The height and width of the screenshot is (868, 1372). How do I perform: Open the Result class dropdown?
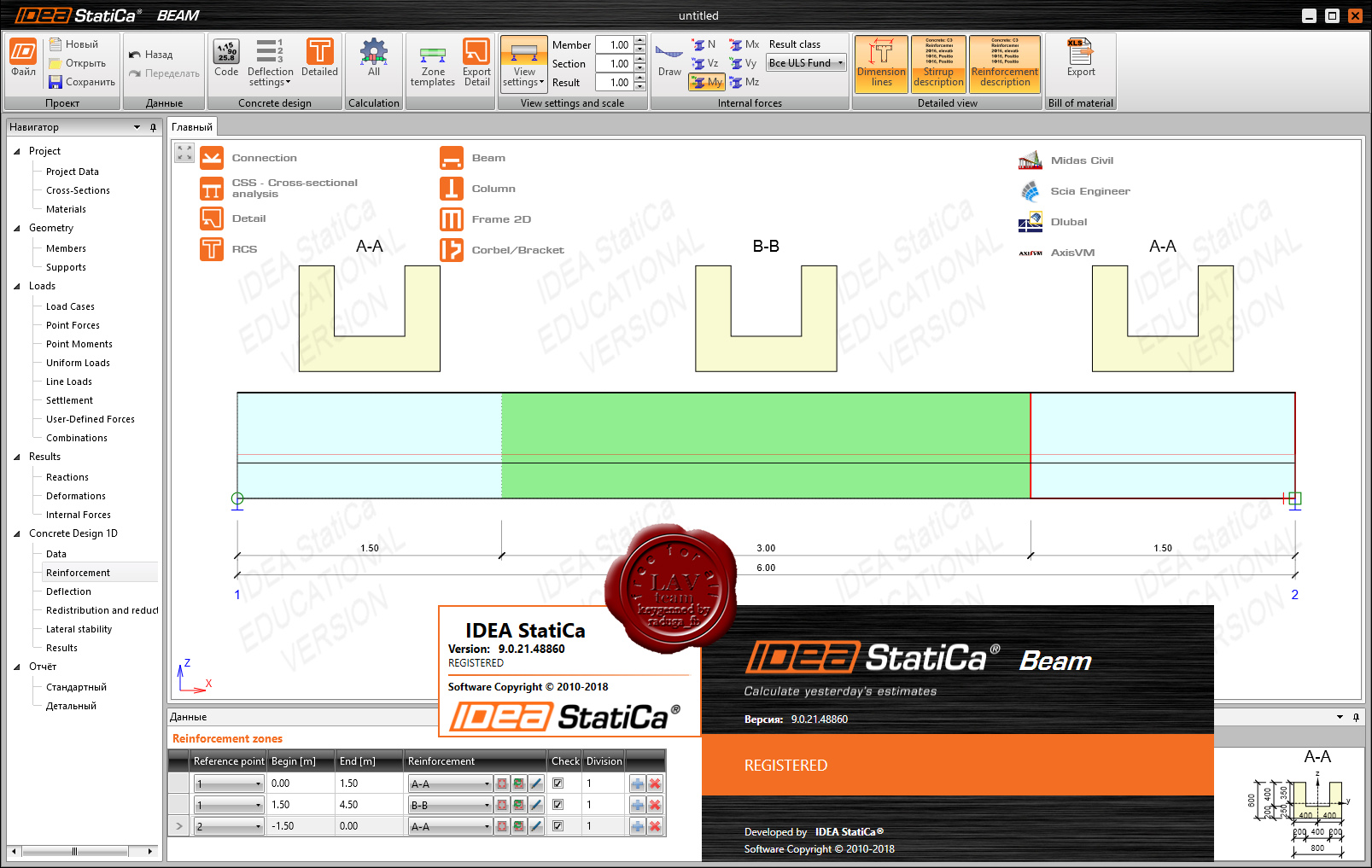[x=806, y=63]
